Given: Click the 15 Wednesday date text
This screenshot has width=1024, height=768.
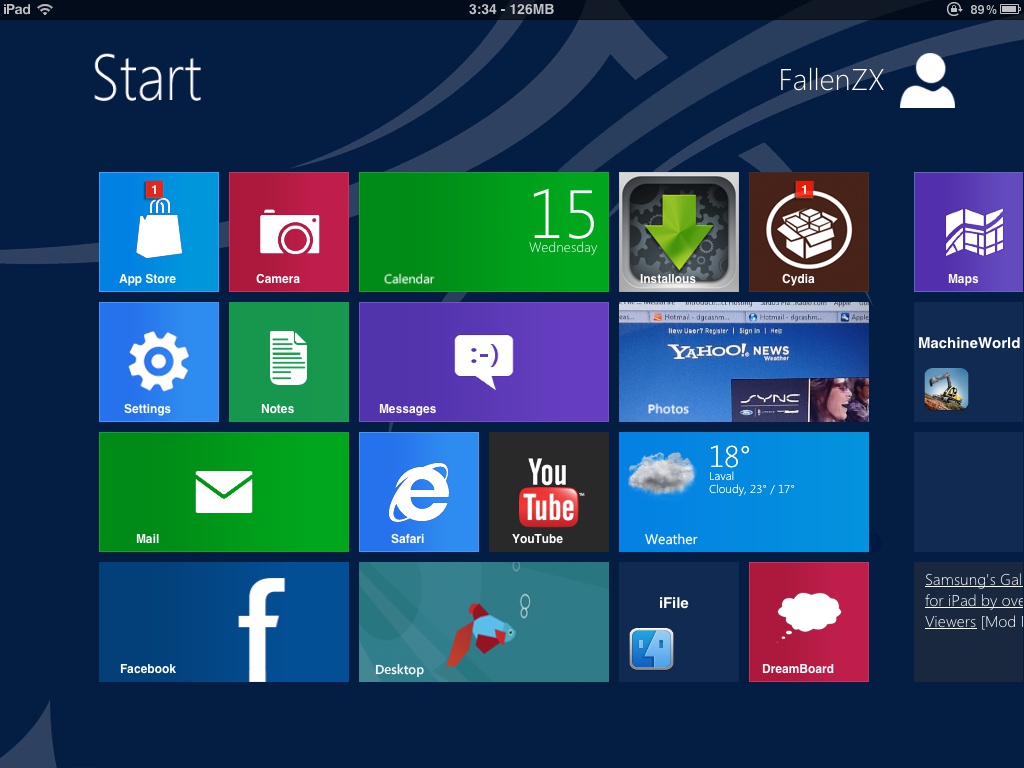Looking at the screenshot, I should (563, 221).
